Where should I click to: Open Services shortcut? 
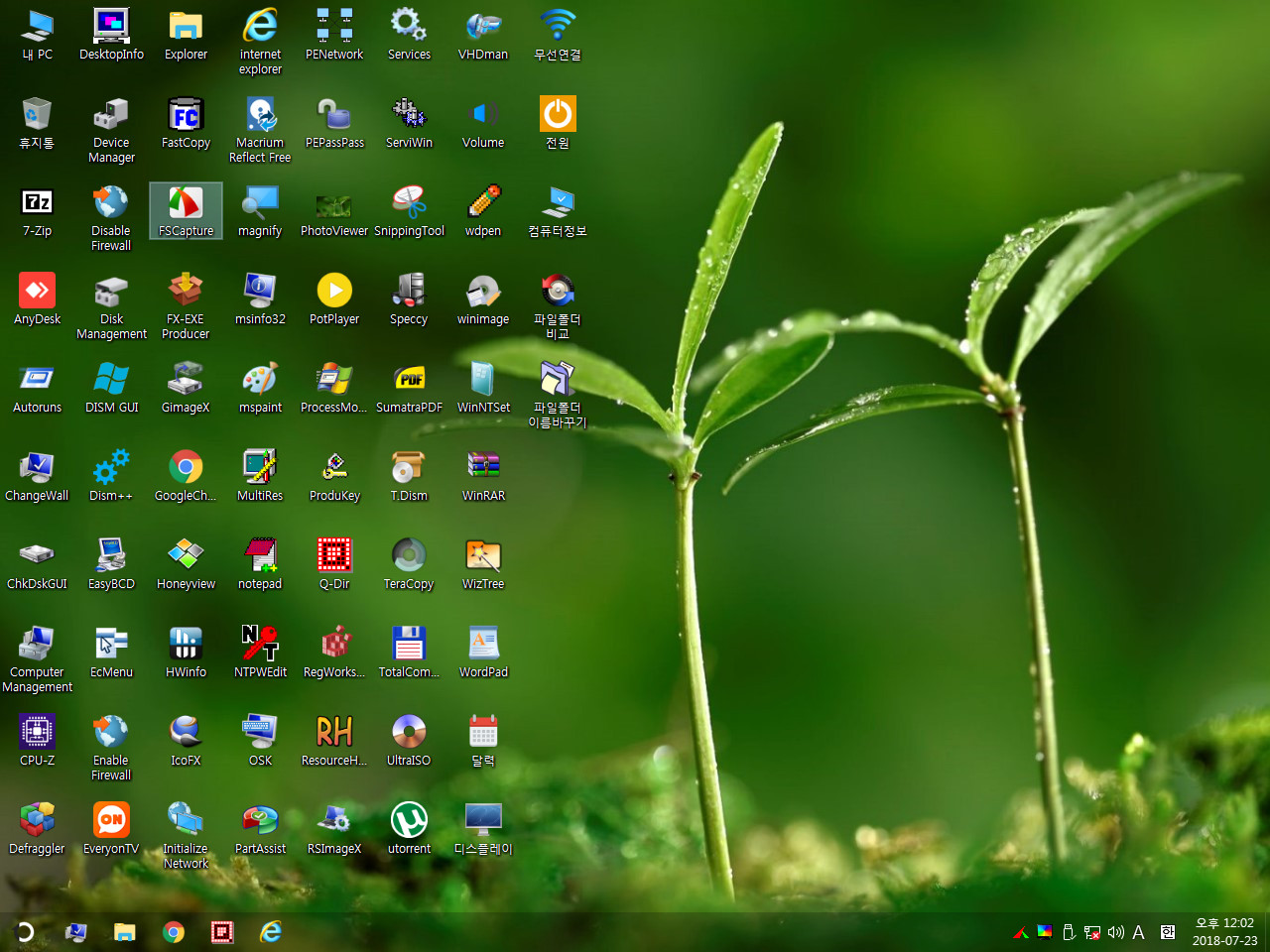click(409, 35)
